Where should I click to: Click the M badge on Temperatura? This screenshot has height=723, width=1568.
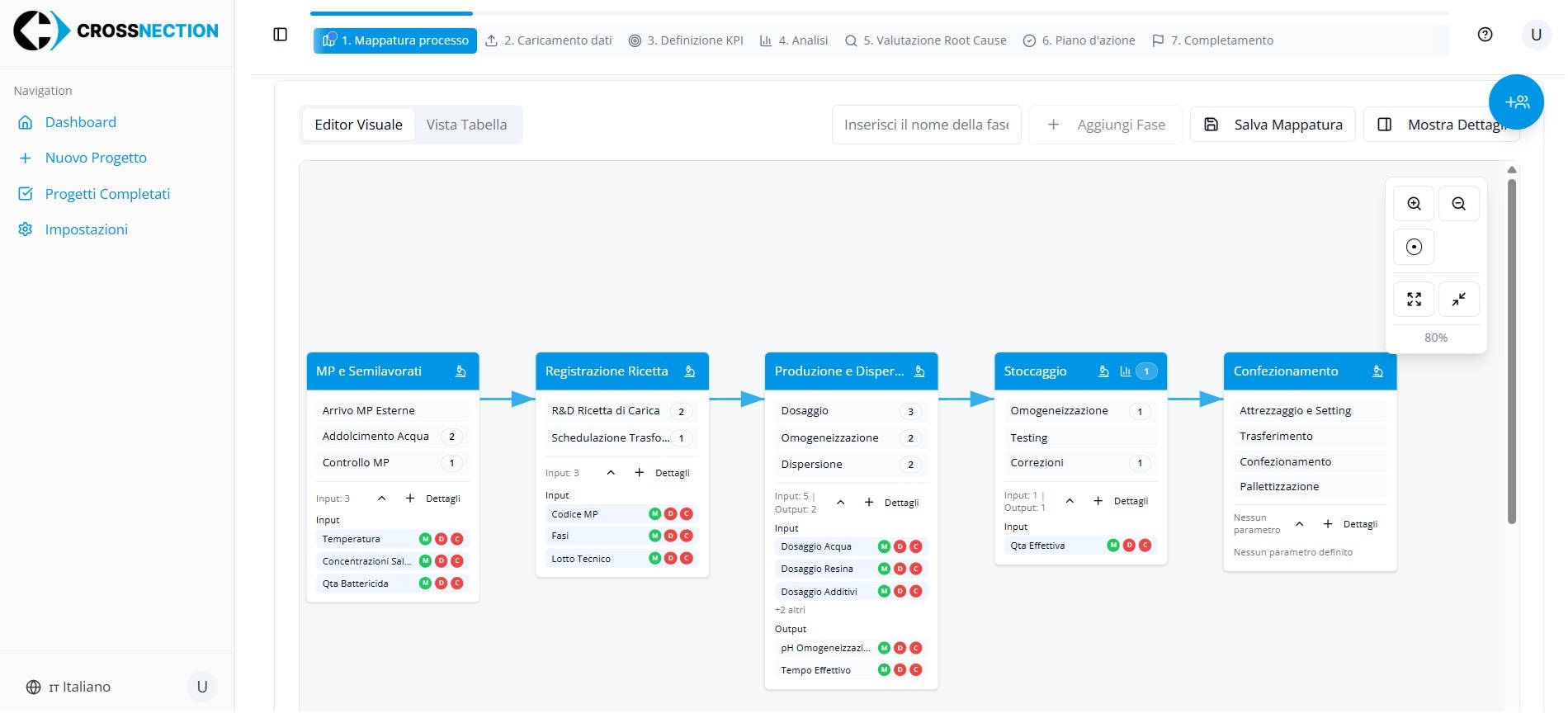(x=425, y=539)
